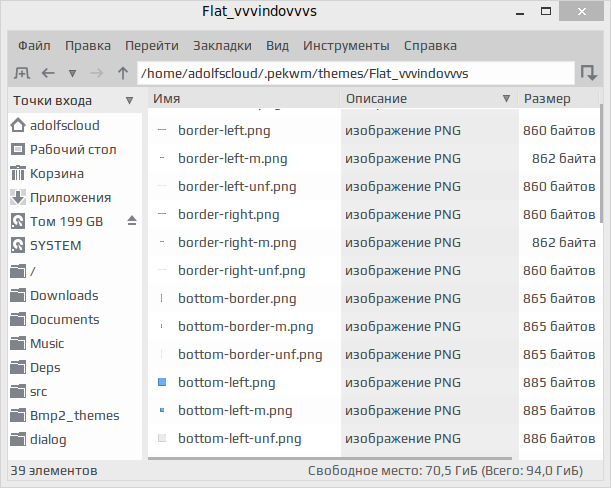
Task: Click the go-to-path button right of address bar
Action: [x=588, y=73]
